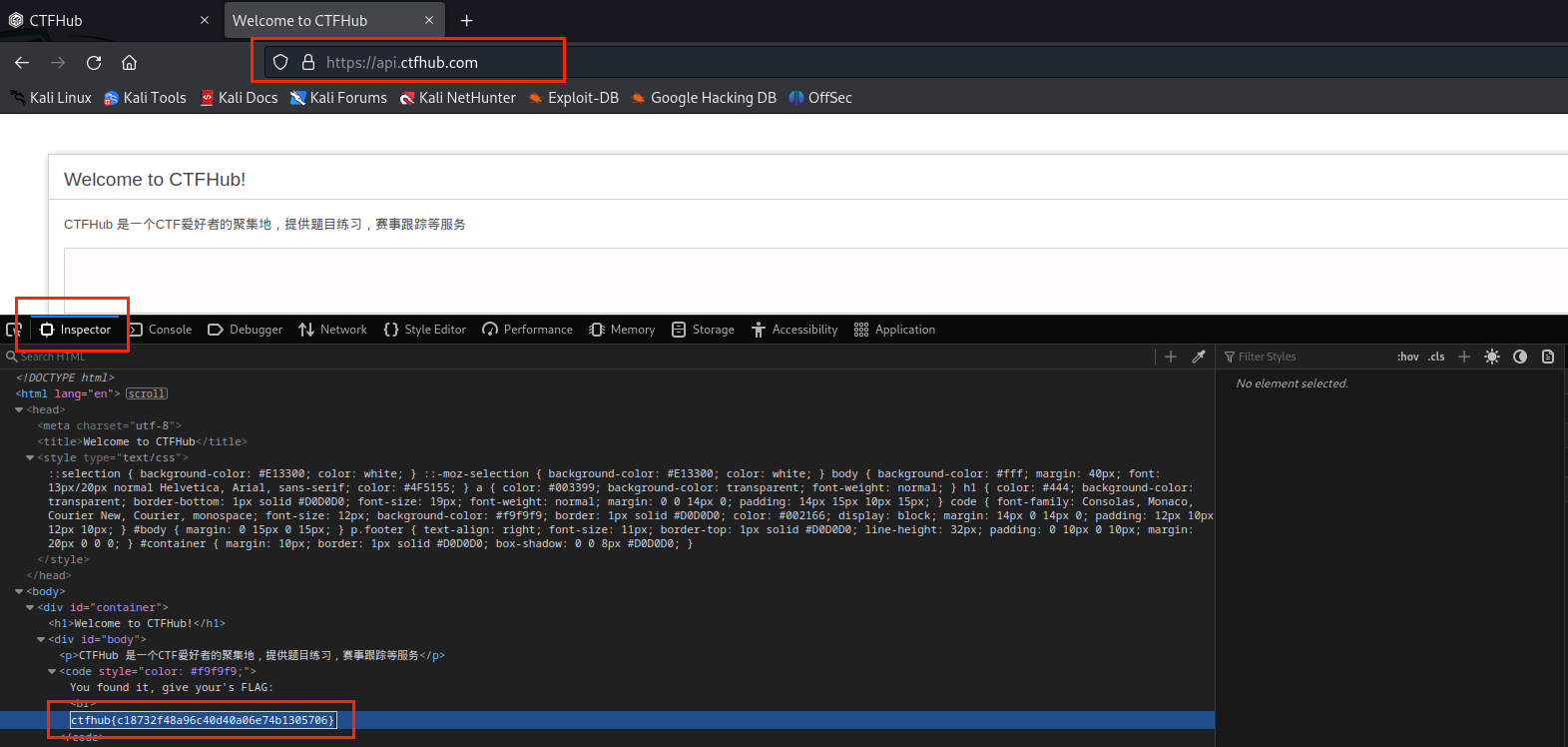Show site security info via padlock icon
This screenshot has width=1568, height=747.
pos(308,62)
